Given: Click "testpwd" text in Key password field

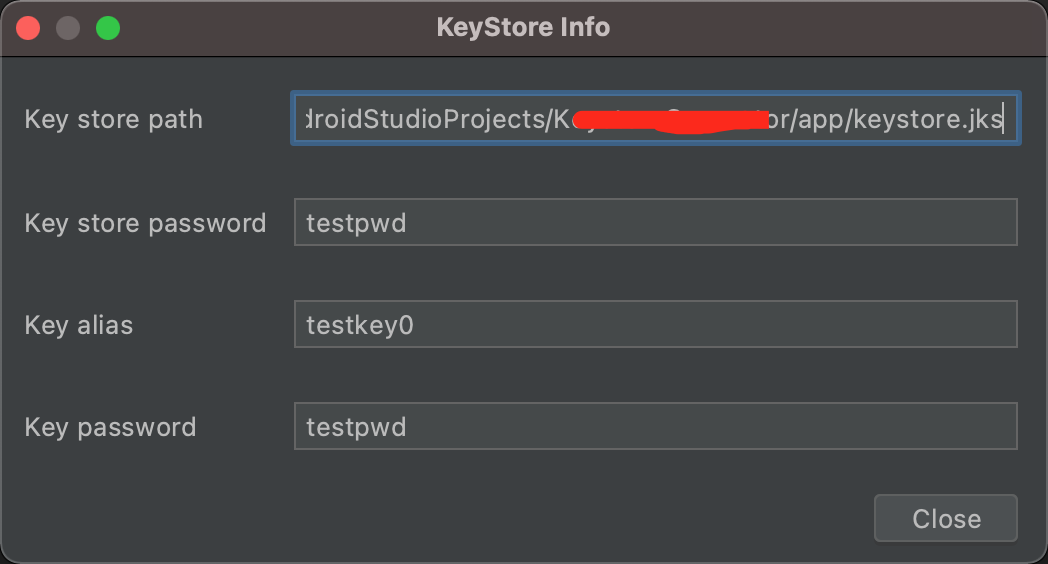Looking at the screenshot, I should tap(356, 427).
